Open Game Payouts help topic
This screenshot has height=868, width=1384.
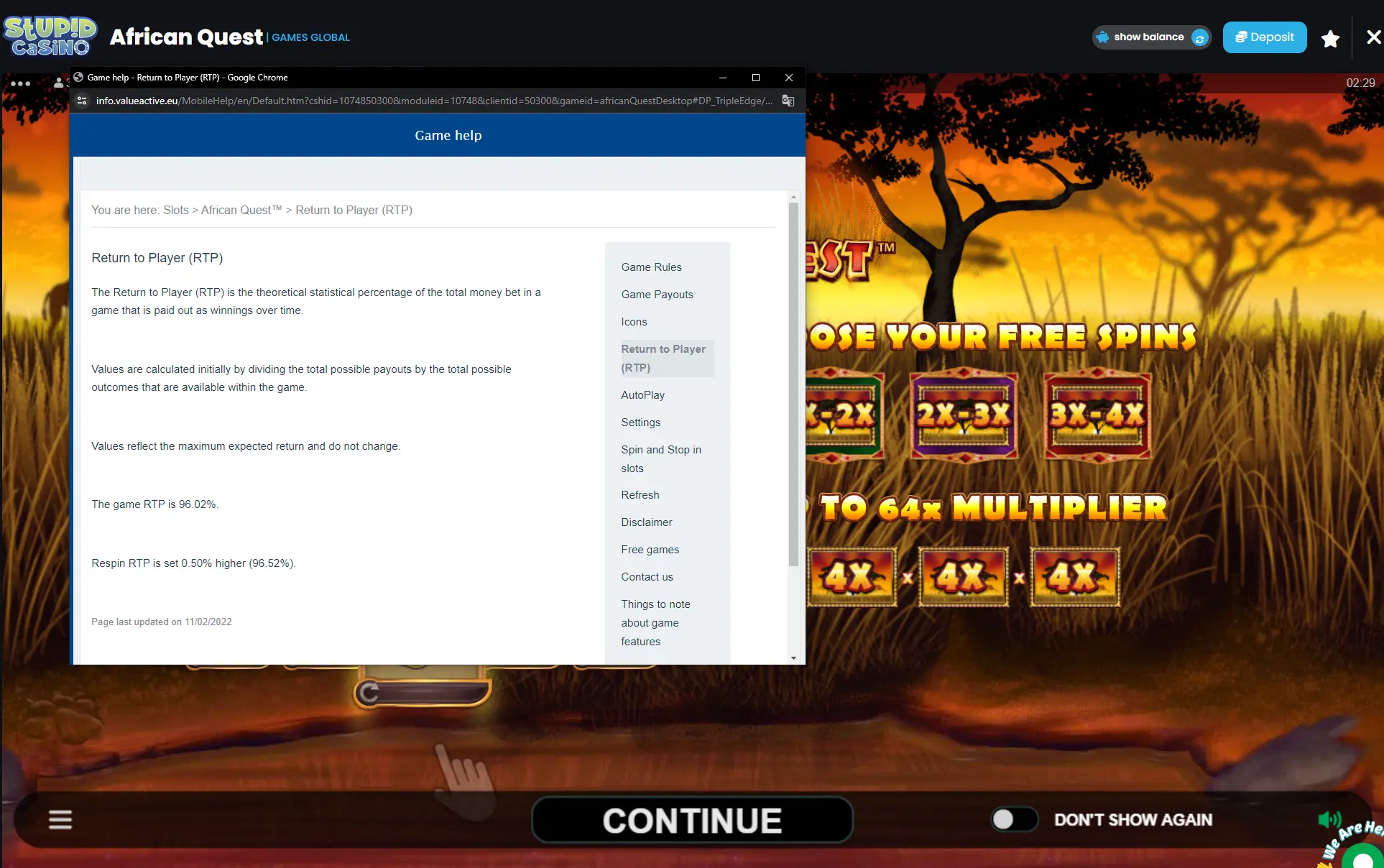[x=657, y=295]
